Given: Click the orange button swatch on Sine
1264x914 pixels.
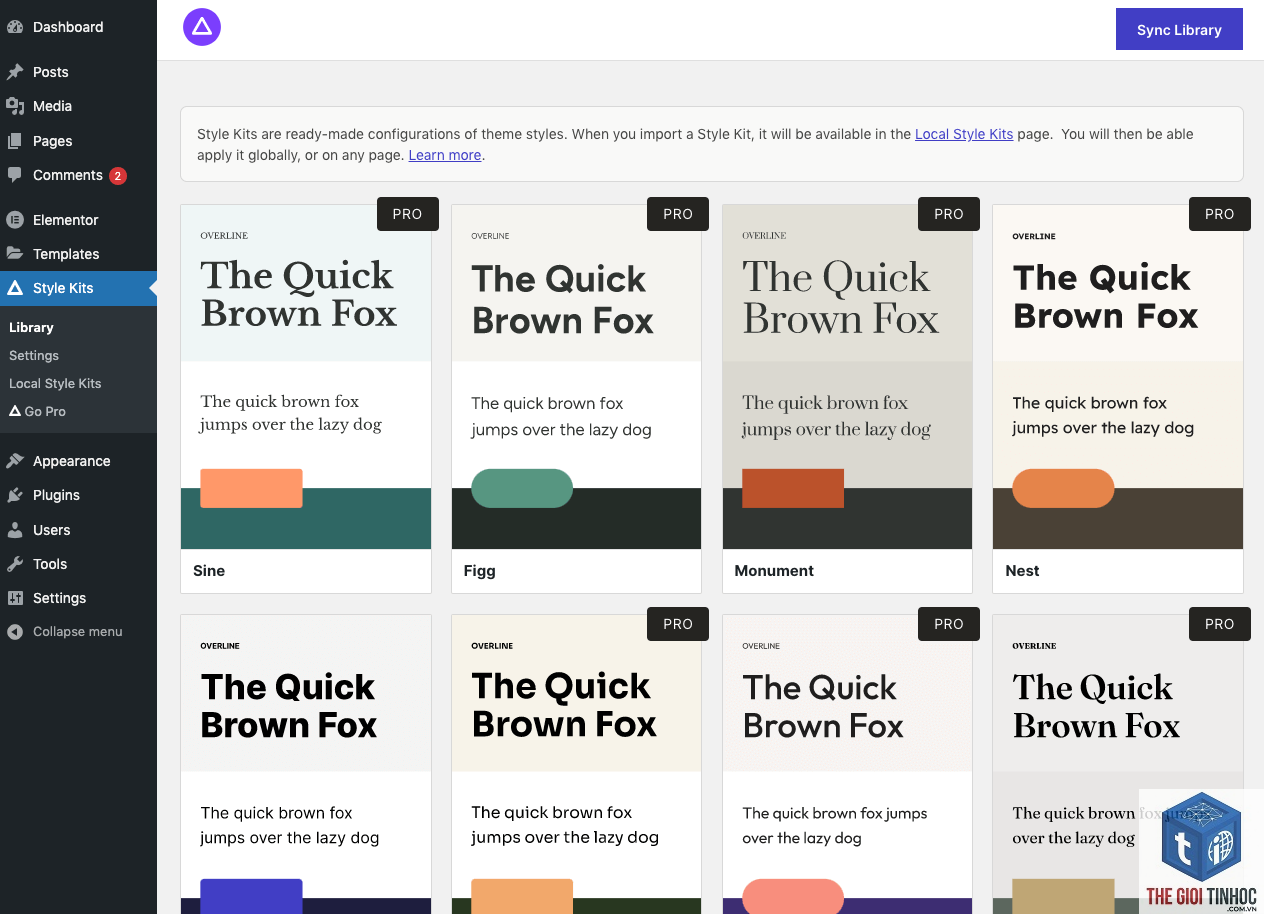Looking at the screenshot, I should pyautogui.click(x=251, y=488).
